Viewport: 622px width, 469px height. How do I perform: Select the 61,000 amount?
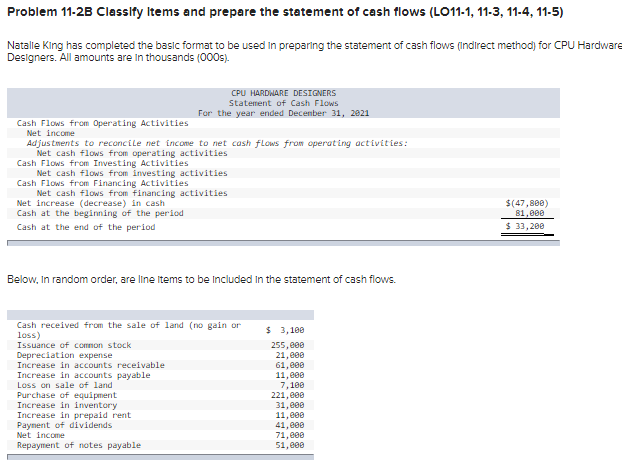point(290,365)
